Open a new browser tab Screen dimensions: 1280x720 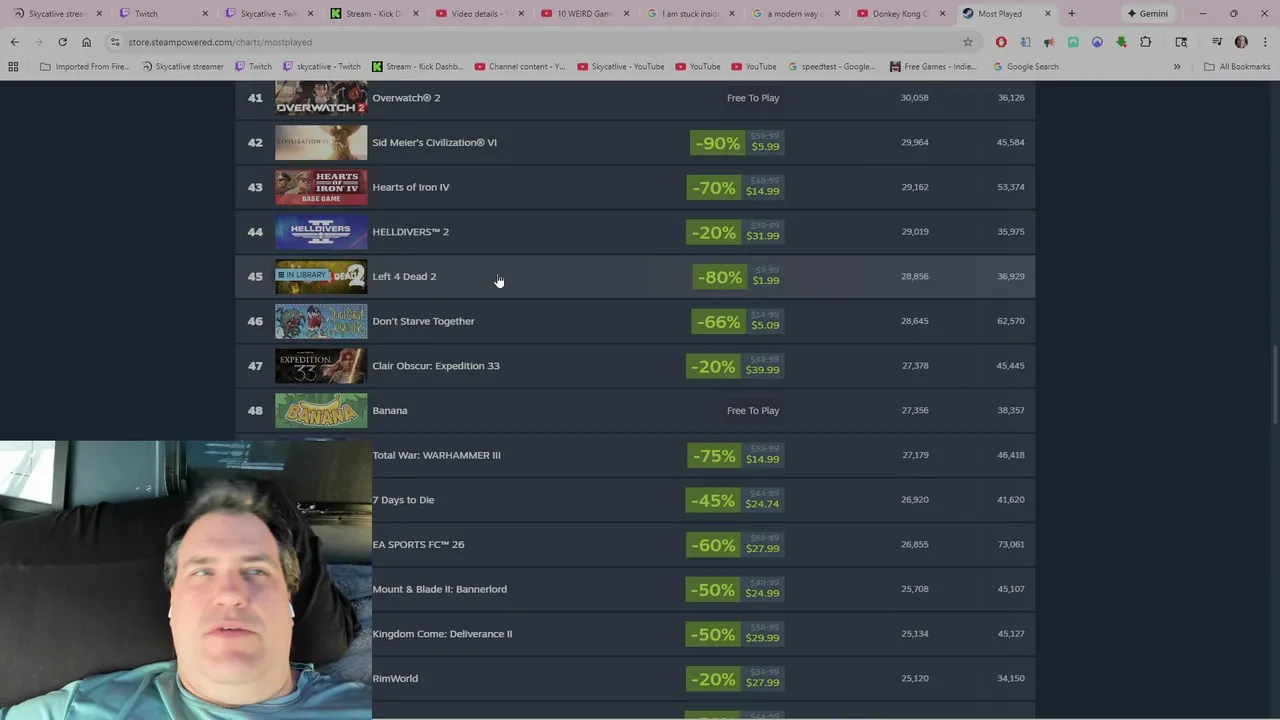tap(1071, 14)
